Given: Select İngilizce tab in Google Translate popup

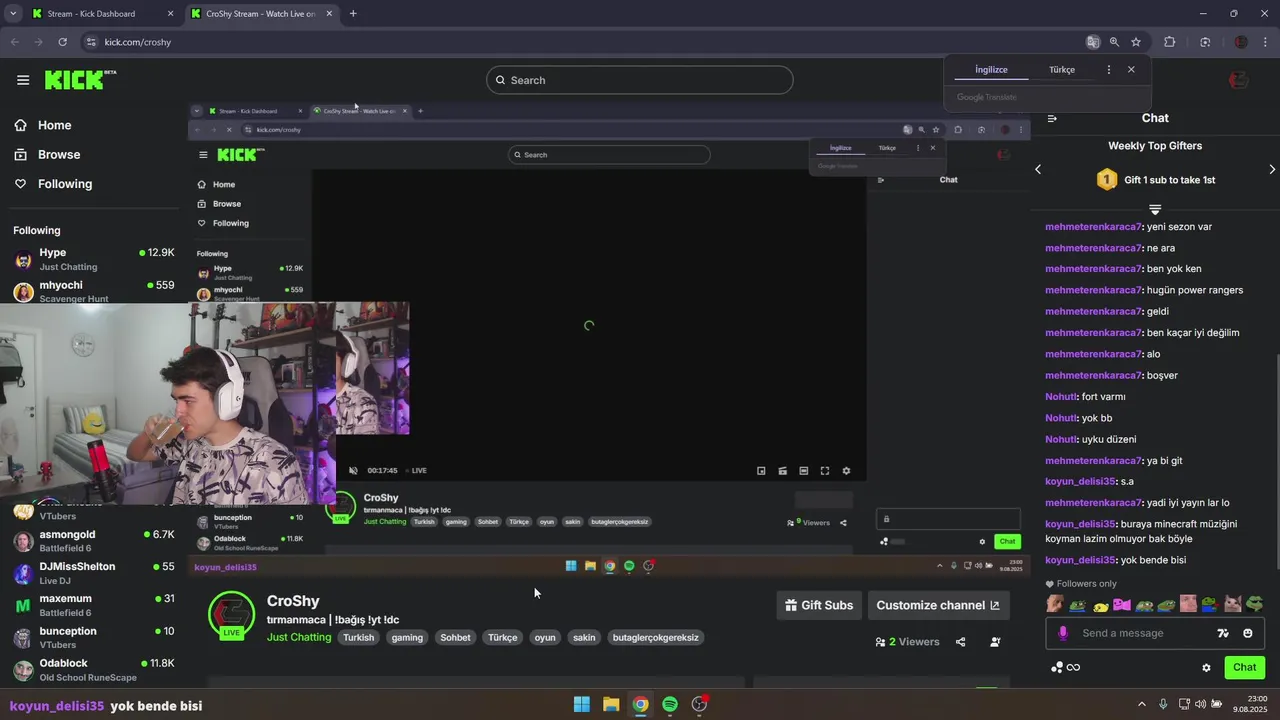Looking at the screenshot, I should pyautogui.click(x=991, y=70).
